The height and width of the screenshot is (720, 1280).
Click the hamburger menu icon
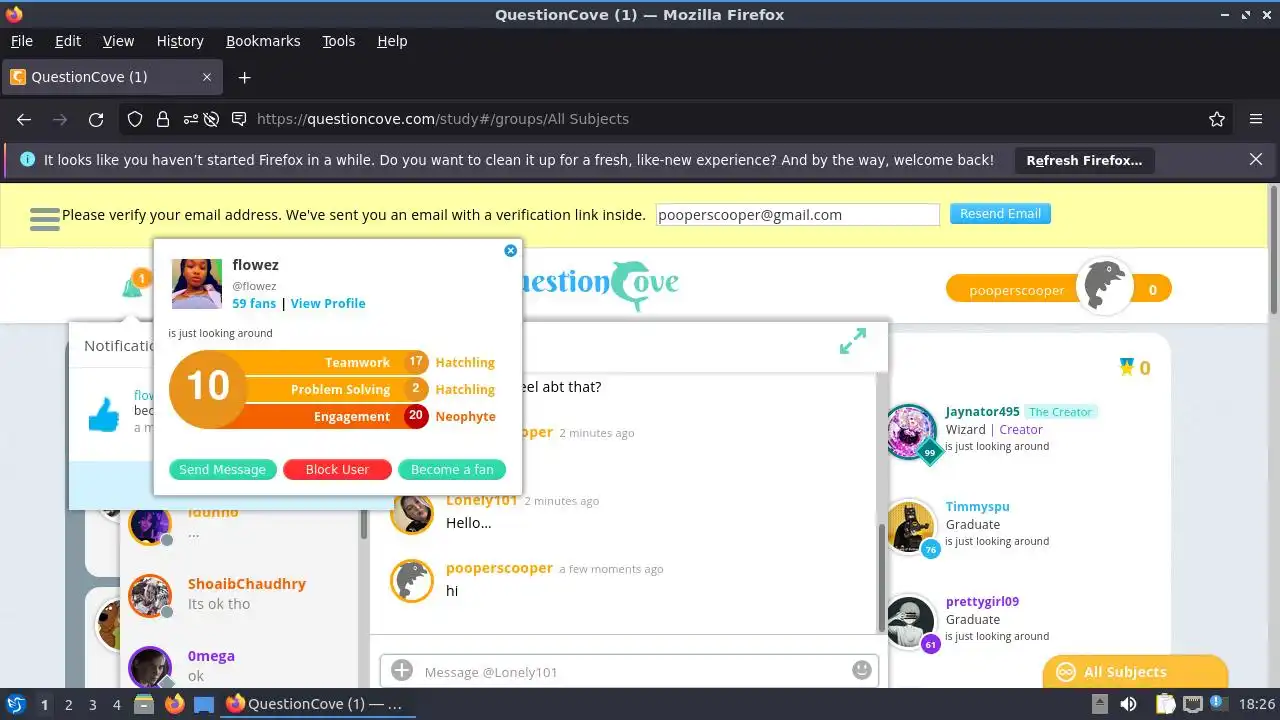coord(45,219)
